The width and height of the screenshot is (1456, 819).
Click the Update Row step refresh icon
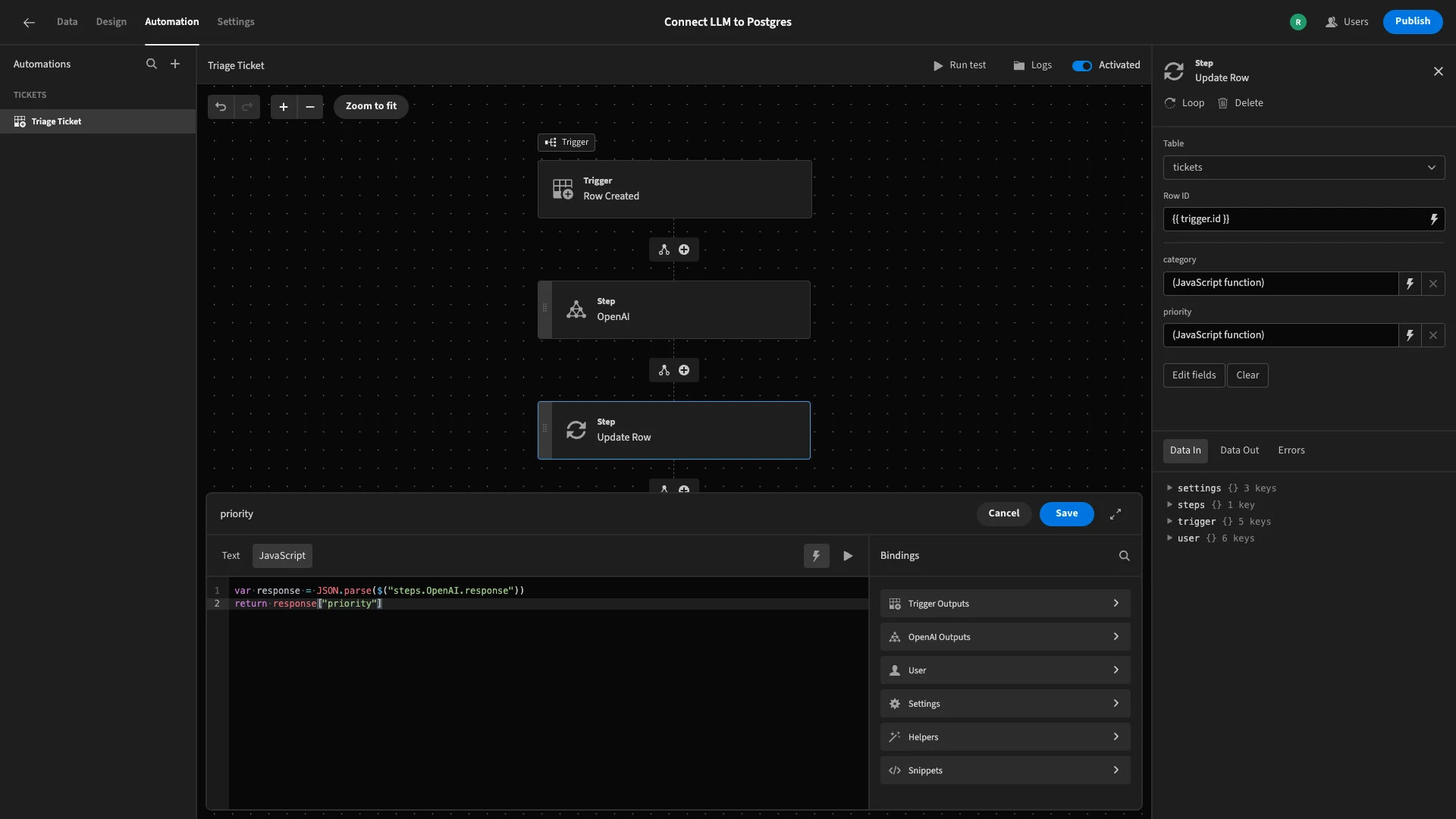click(576, 430)
